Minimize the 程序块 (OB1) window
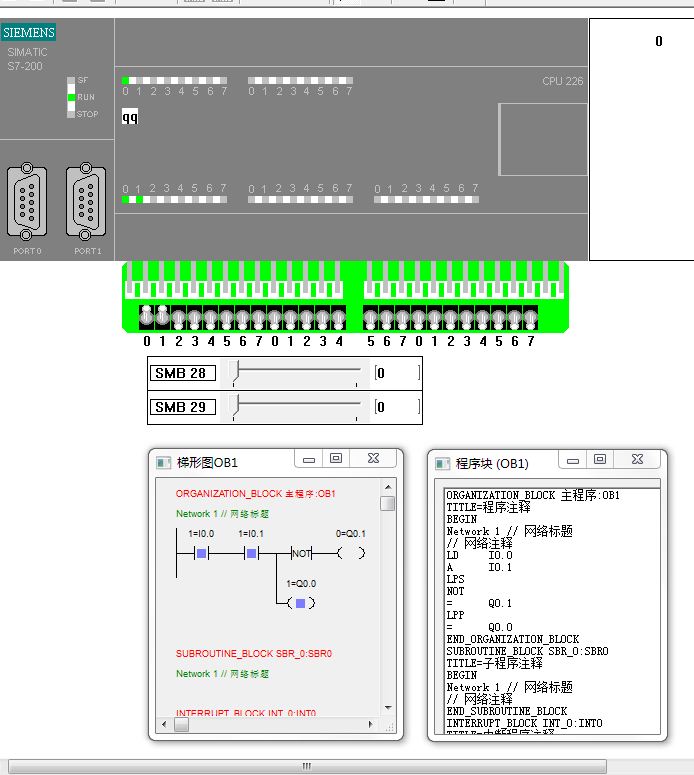694x775 pixels. [x=573, y=459]
